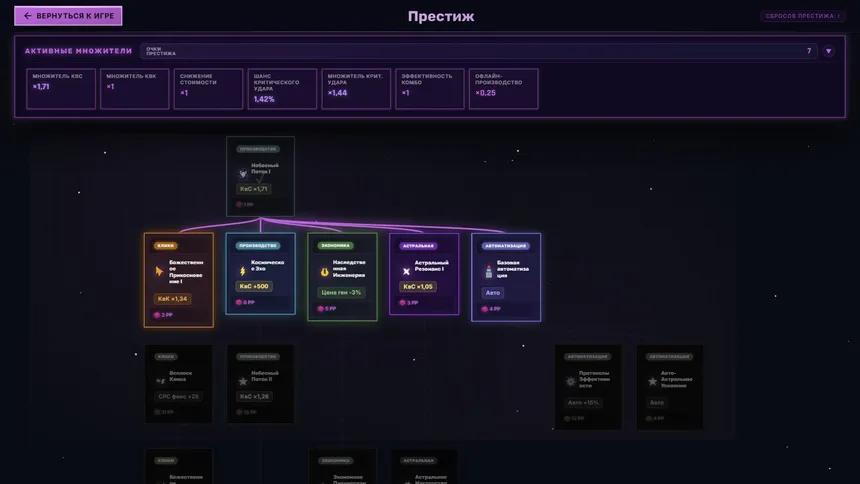Select the Базовая автоматизация upgrade title
The width and height of the screenshot is (860, 484).
(x=513, y=269)
